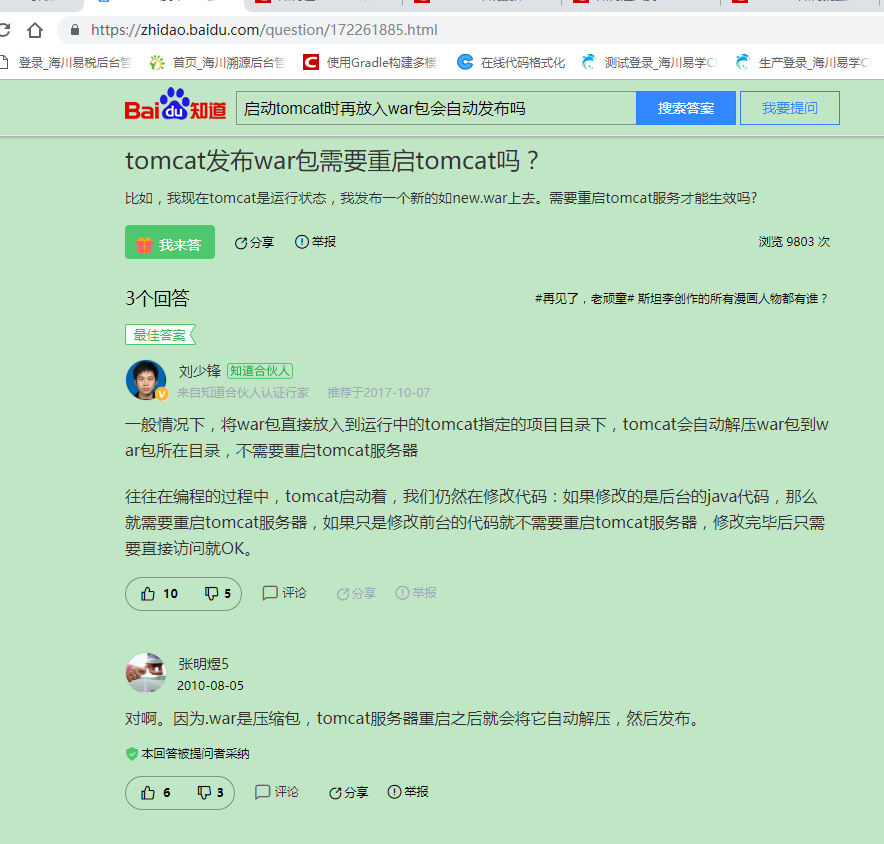Open 评论 on 刘少锋's answer
Screen dimensions: 884x844
coord(284,593)
